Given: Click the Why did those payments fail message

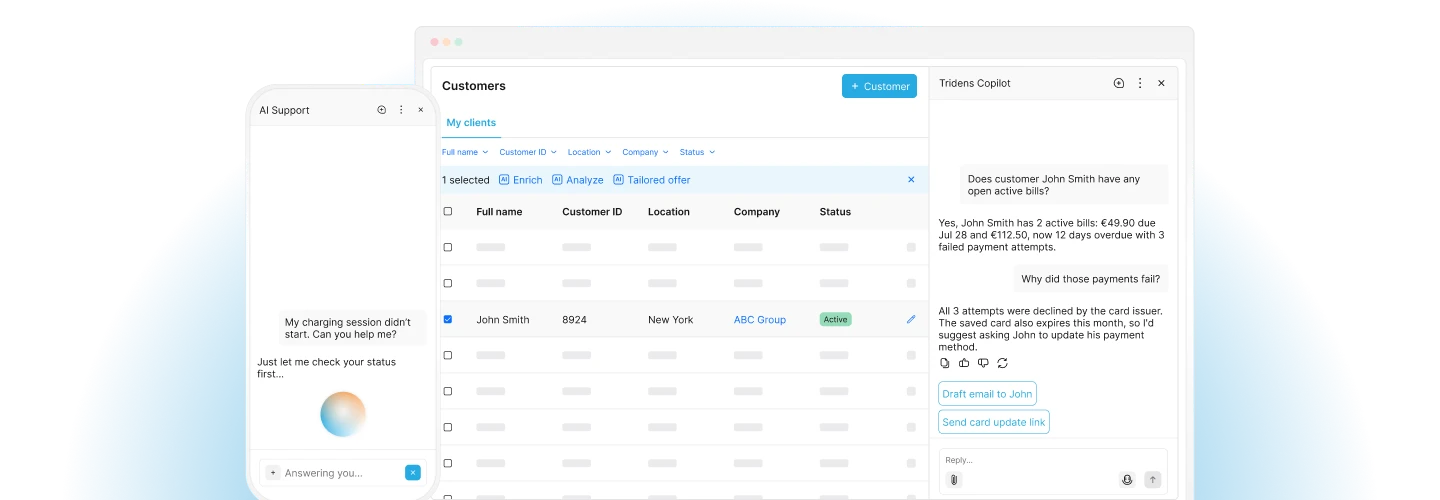Looking at the screenshot, I should (1091, 279).
